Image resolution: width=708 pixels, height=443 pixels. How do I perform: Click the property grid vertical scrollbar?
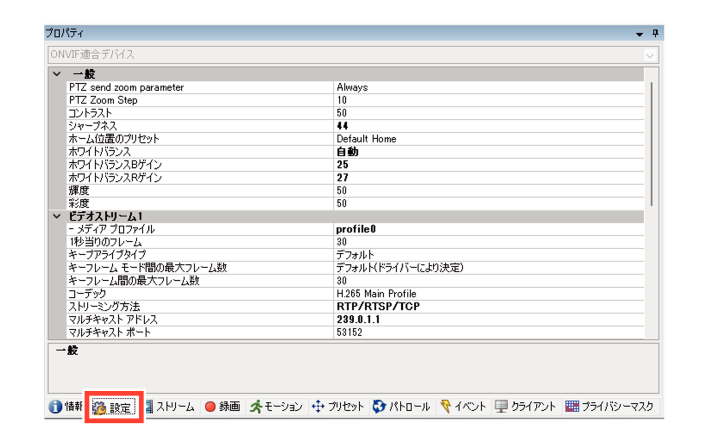tap(652, 144)
